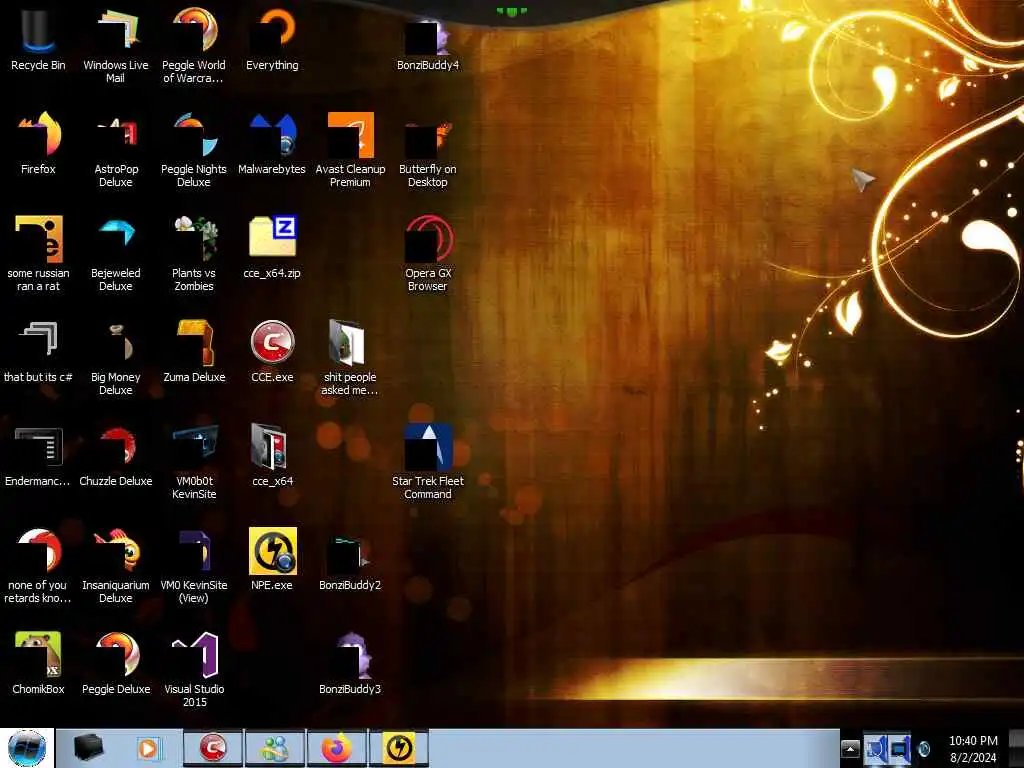Switch to the CCE taskbar button
The width and height of the screenshot is (1024, 768).
click(x=213, y=748)
